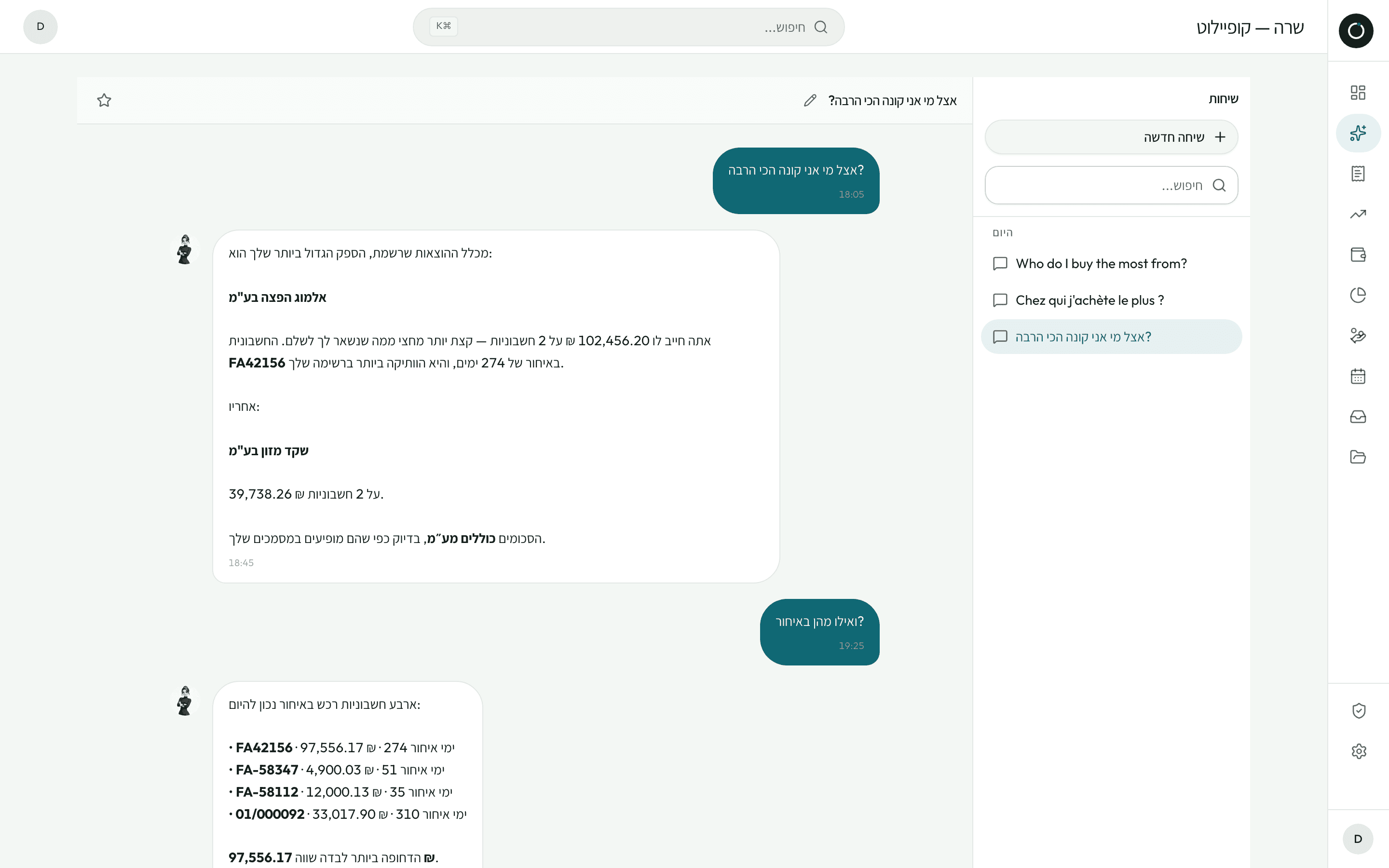Click the assistant avatar beside the supplier reply
The image size is (1389, 868).
pyautogui.click(x=185, y=249)
